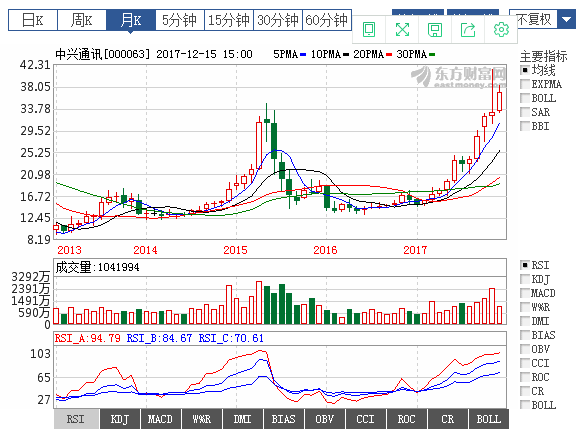Viewport: 582px width, 437px height.
Task: Click the RSI_A:94.79 value label
Action: [88, 338]
